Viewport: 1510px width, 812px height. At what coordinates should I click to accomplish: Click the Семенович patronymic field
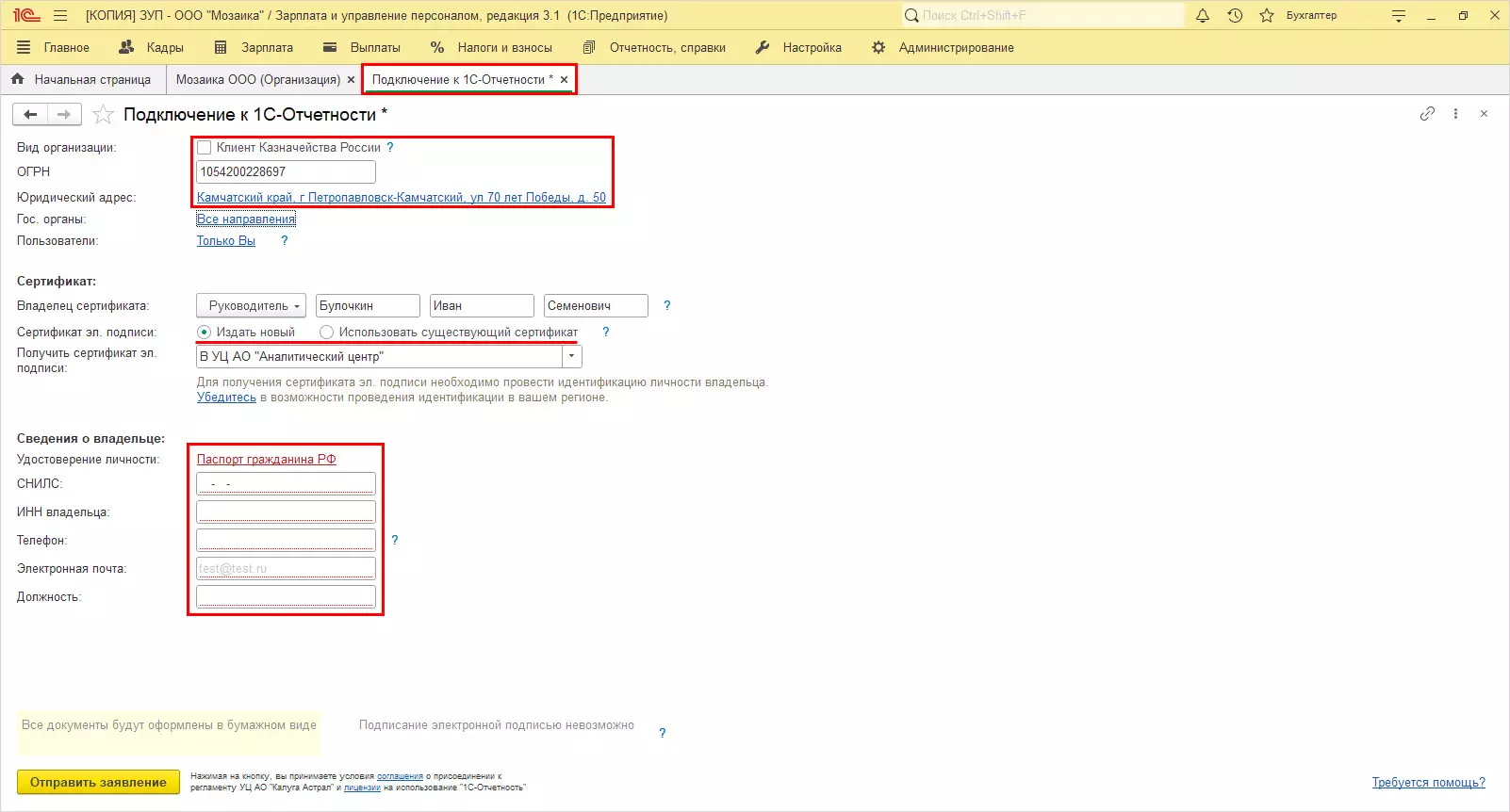pos(596,306)
